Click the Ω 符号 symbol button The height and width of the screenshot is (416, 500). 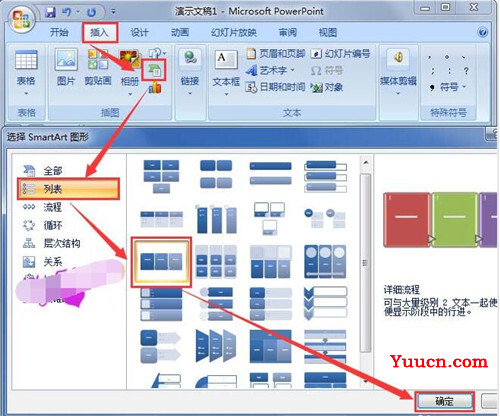327,70
